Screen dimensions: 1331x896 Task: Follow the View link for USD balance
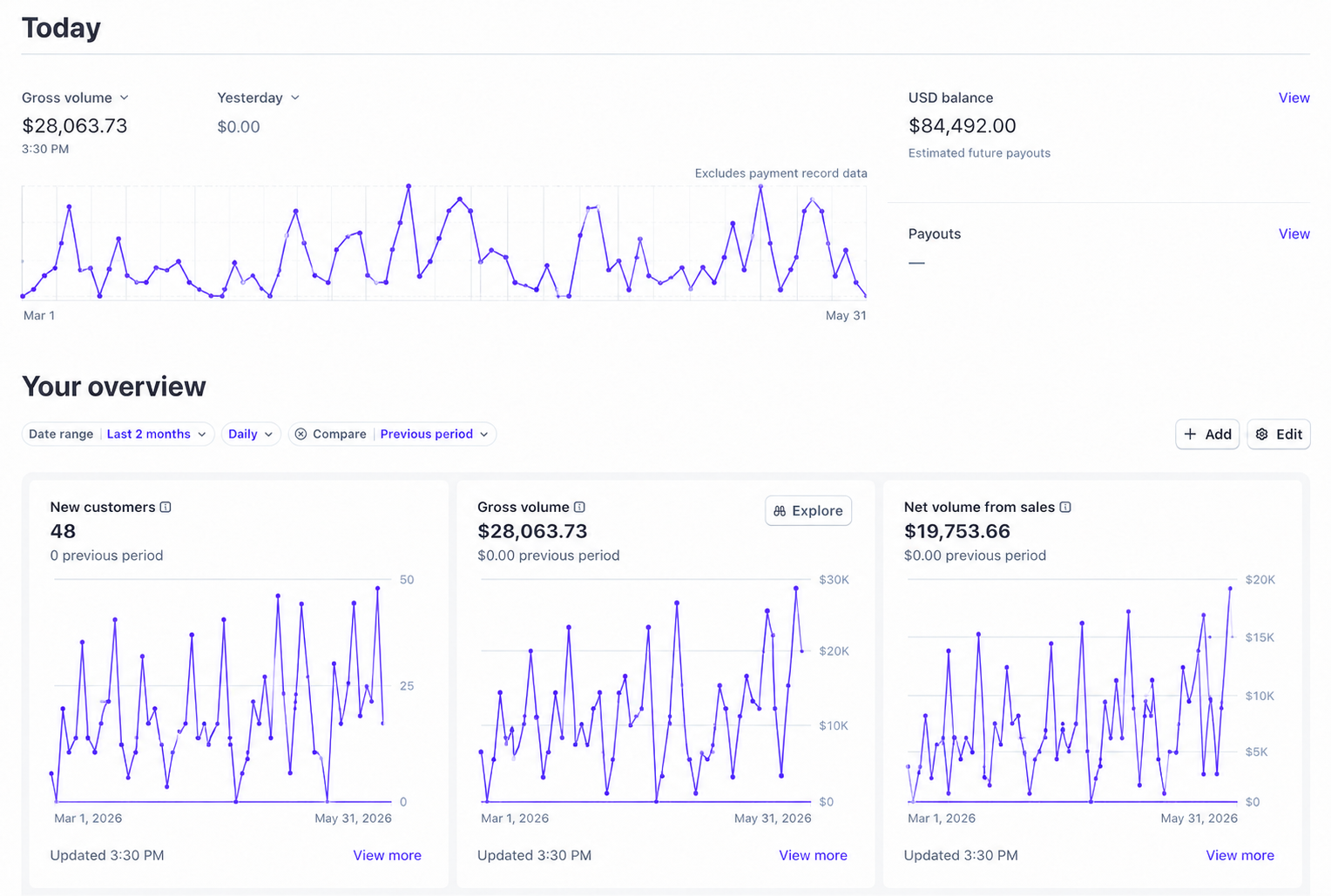pos(1294,98)
